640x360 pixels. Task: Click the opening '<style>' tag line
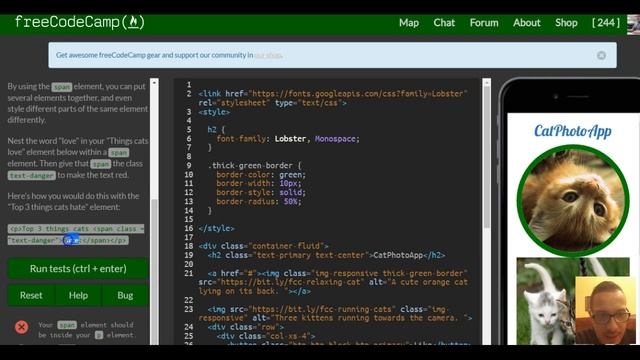pyautogui.click(x=214, y=112)
